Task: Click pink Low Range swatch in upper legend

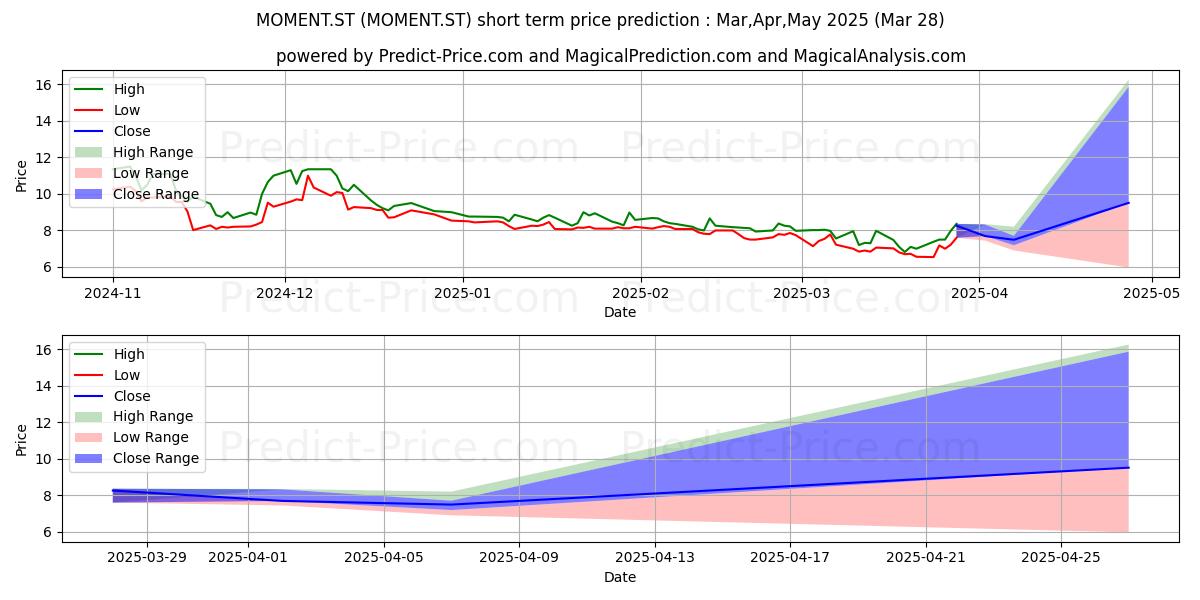Action: (x=90, y=173)
